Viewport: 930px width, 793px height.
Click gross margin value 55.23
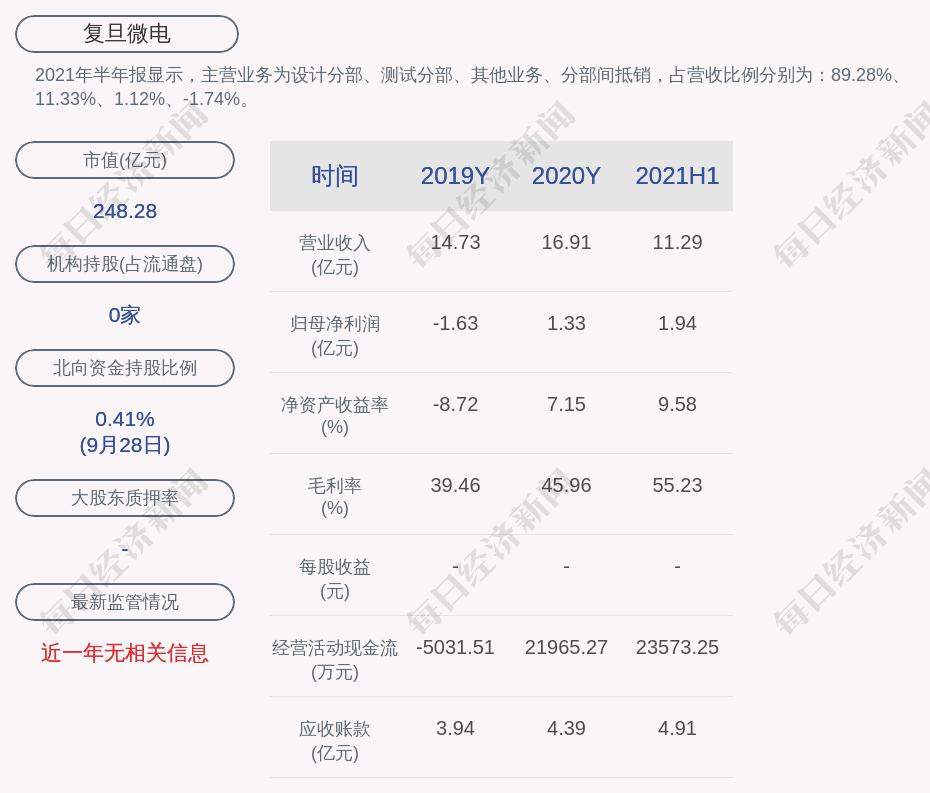[x=677, y=486]
